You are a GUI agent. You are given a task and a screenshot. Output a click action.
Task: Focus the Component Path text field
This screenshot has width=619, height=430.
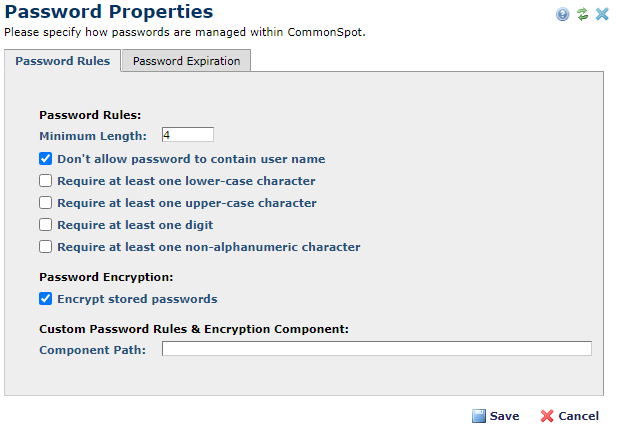(376, 349)
